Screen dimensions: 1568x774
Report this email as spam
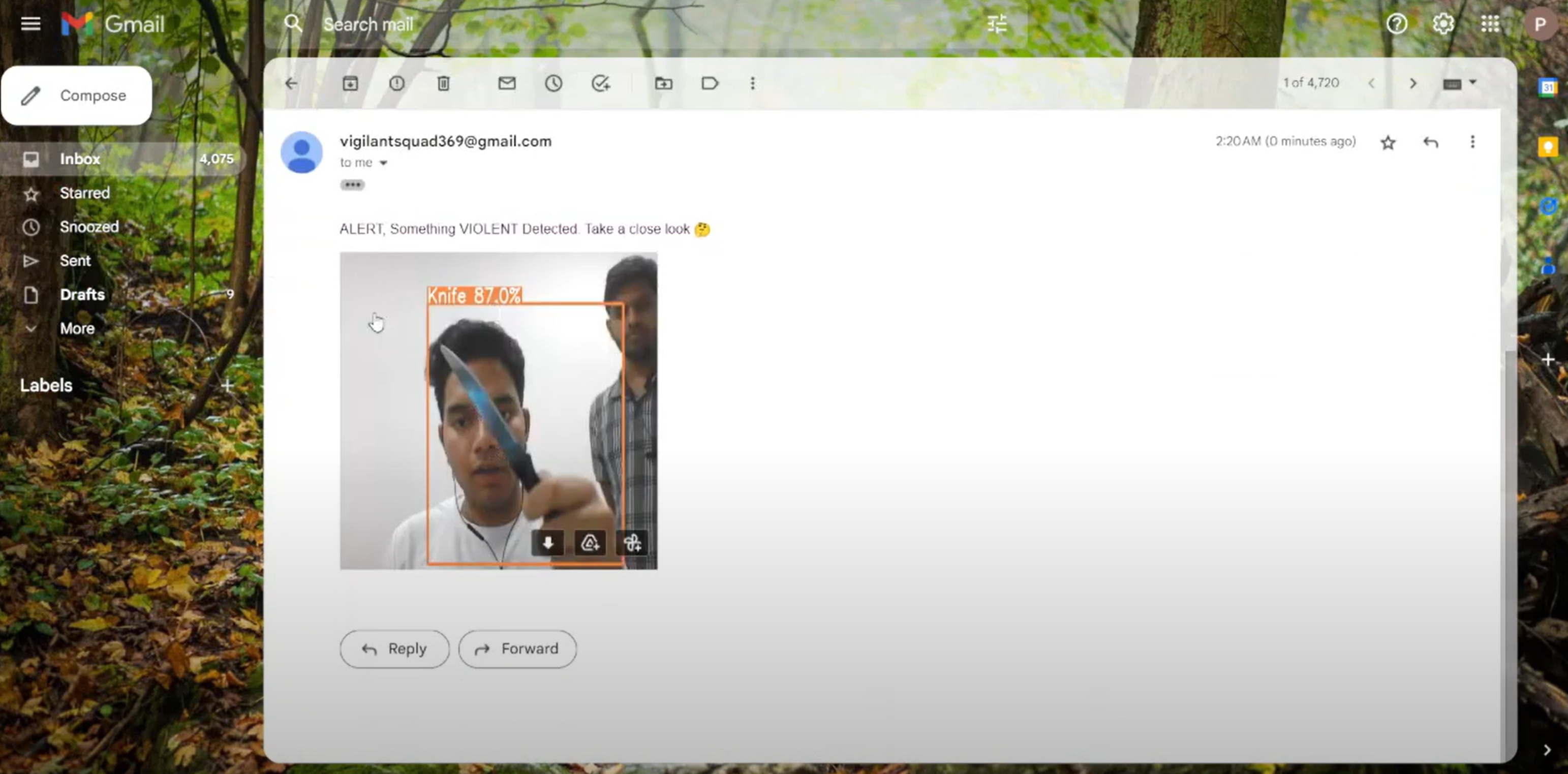pos(397,83)
